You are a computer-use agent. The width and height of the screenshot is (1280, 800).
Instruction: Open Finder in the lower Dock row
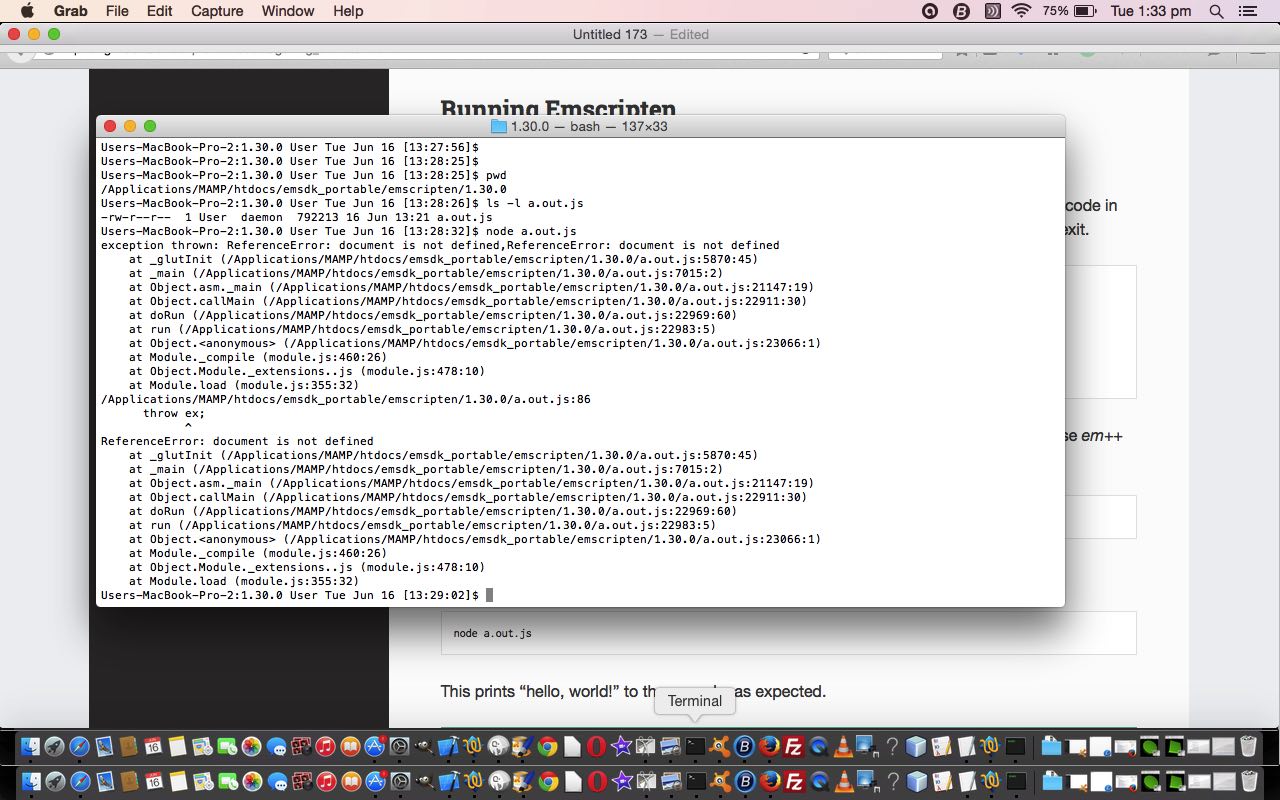30,779
